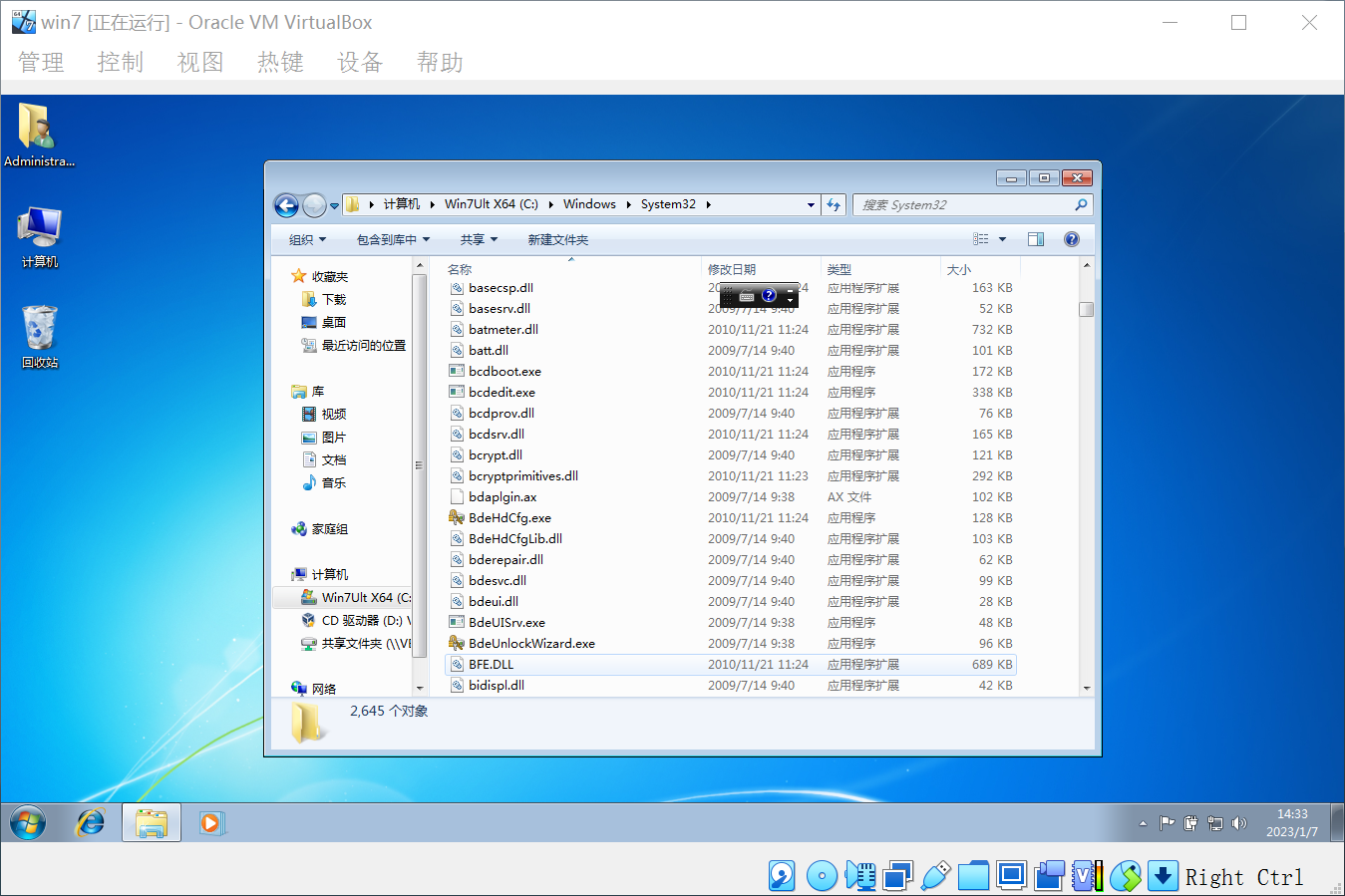Expand the dropdown after System32 in breadcrumb
This screenshot has height=896, width=1345.
pos(709,205)
